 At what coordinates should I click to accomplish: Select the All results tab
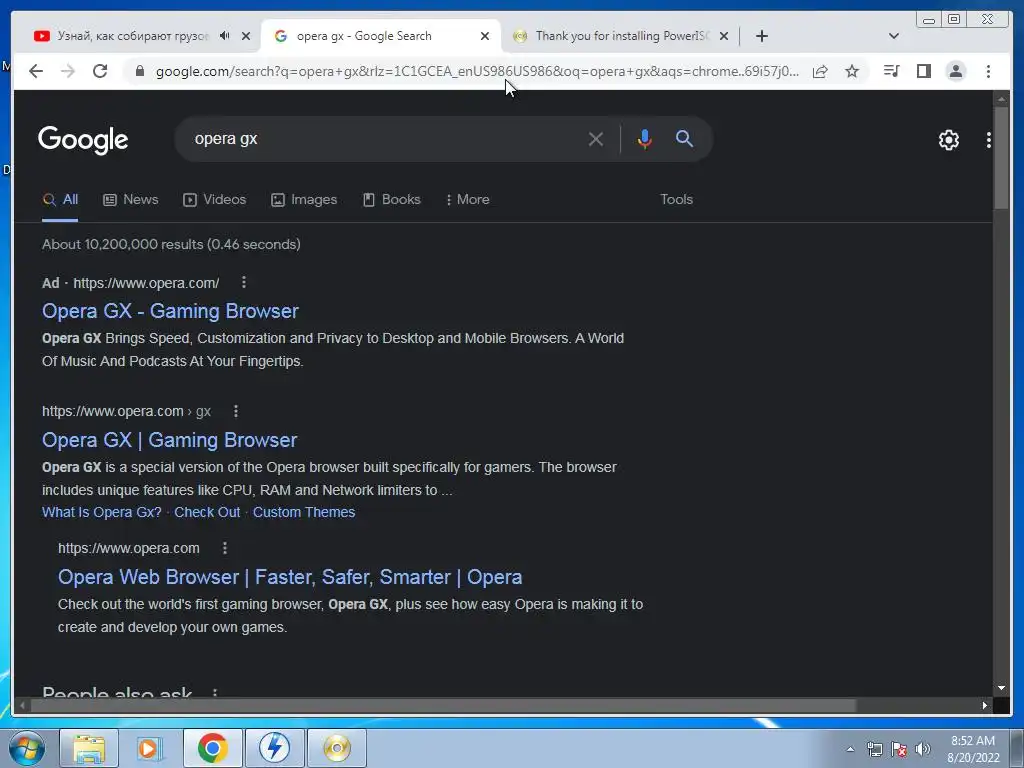click(x=60, y=200)
